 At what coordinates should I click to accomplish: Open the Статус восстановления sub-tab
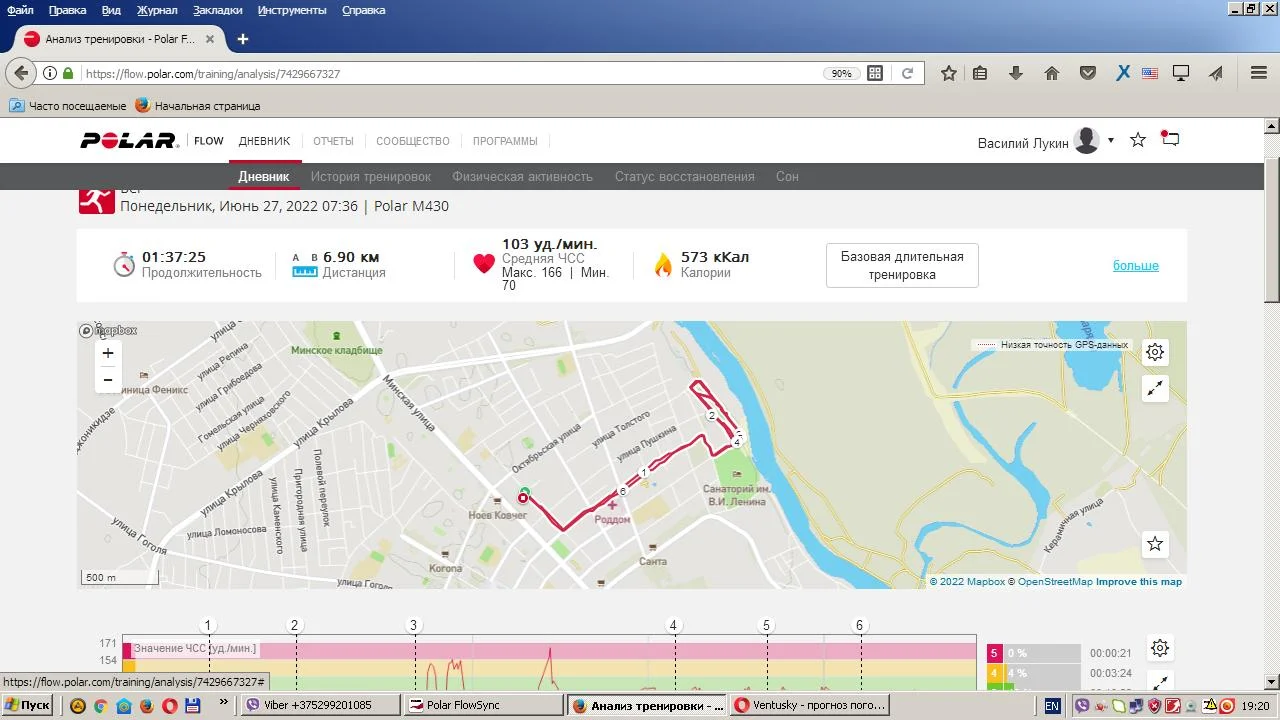[x=685, y=176]
